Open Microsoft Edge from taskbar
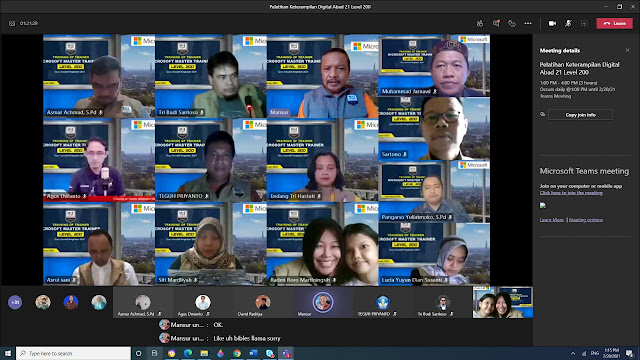640x360 pixels. point(188,353)
